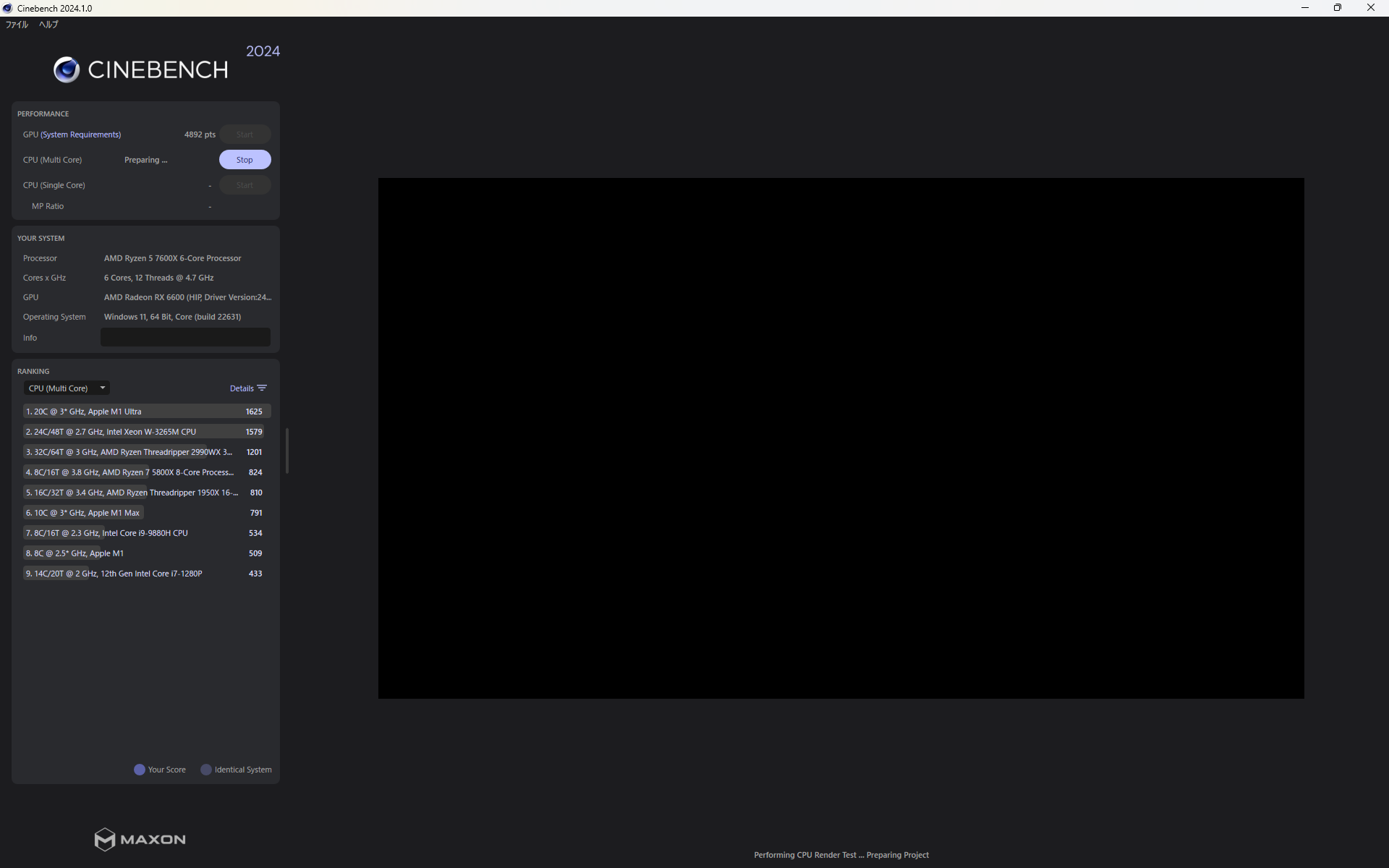Open the ファイル menu
This screenshot has width=1389, height=868.
click(17, 25)
